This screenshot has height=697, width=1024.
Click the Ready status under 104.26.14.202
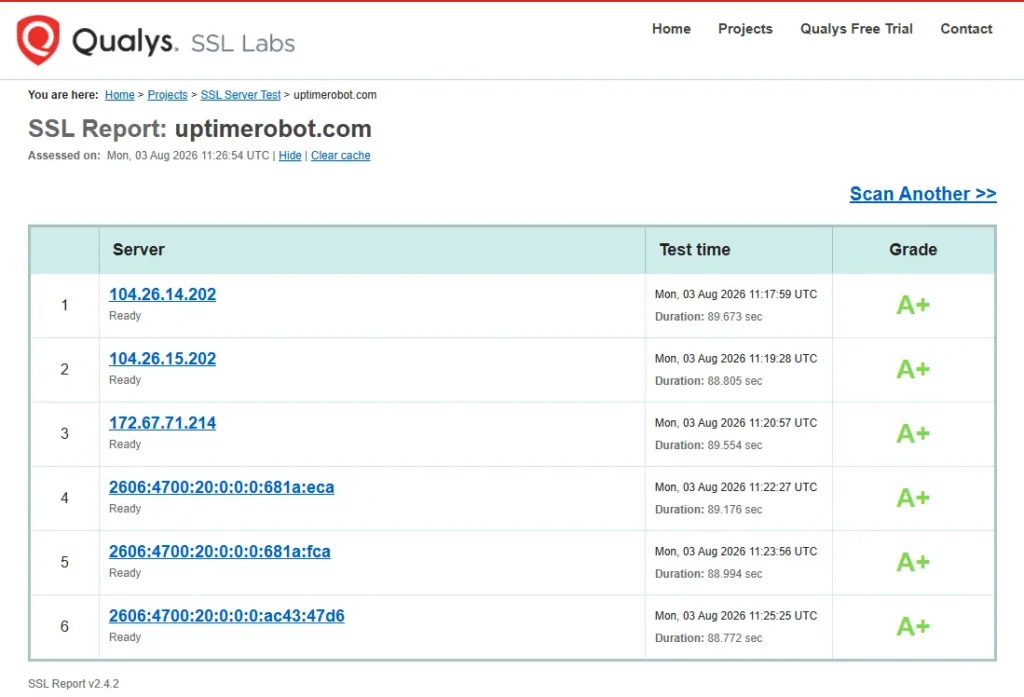click(125, 316)
